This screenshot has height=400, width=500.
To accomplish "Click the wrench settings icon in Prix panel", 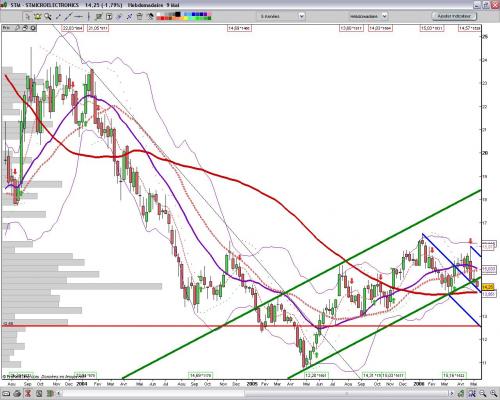I will click(x=17, y=28).
